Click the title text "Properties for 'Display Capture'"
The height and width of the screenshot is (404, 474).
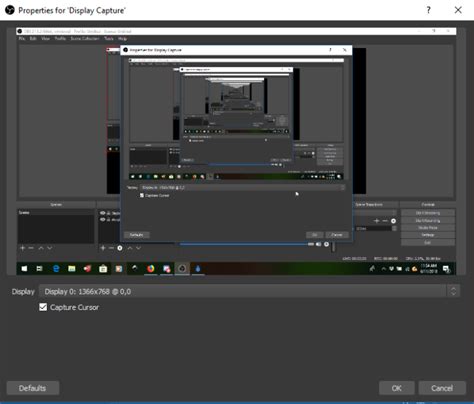[72, 10]
